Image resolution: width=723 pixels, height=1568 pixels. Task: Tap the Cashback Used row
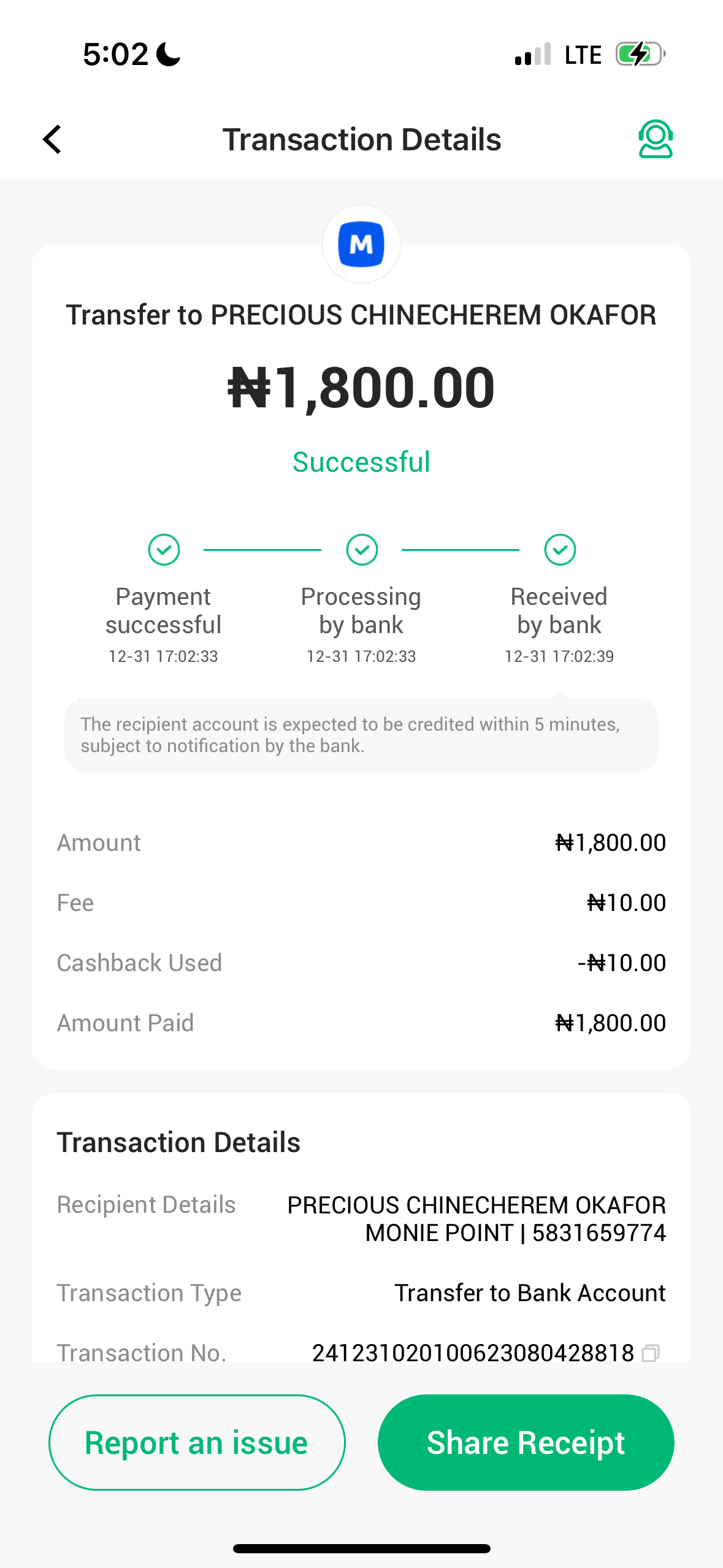tap(361, 963)
